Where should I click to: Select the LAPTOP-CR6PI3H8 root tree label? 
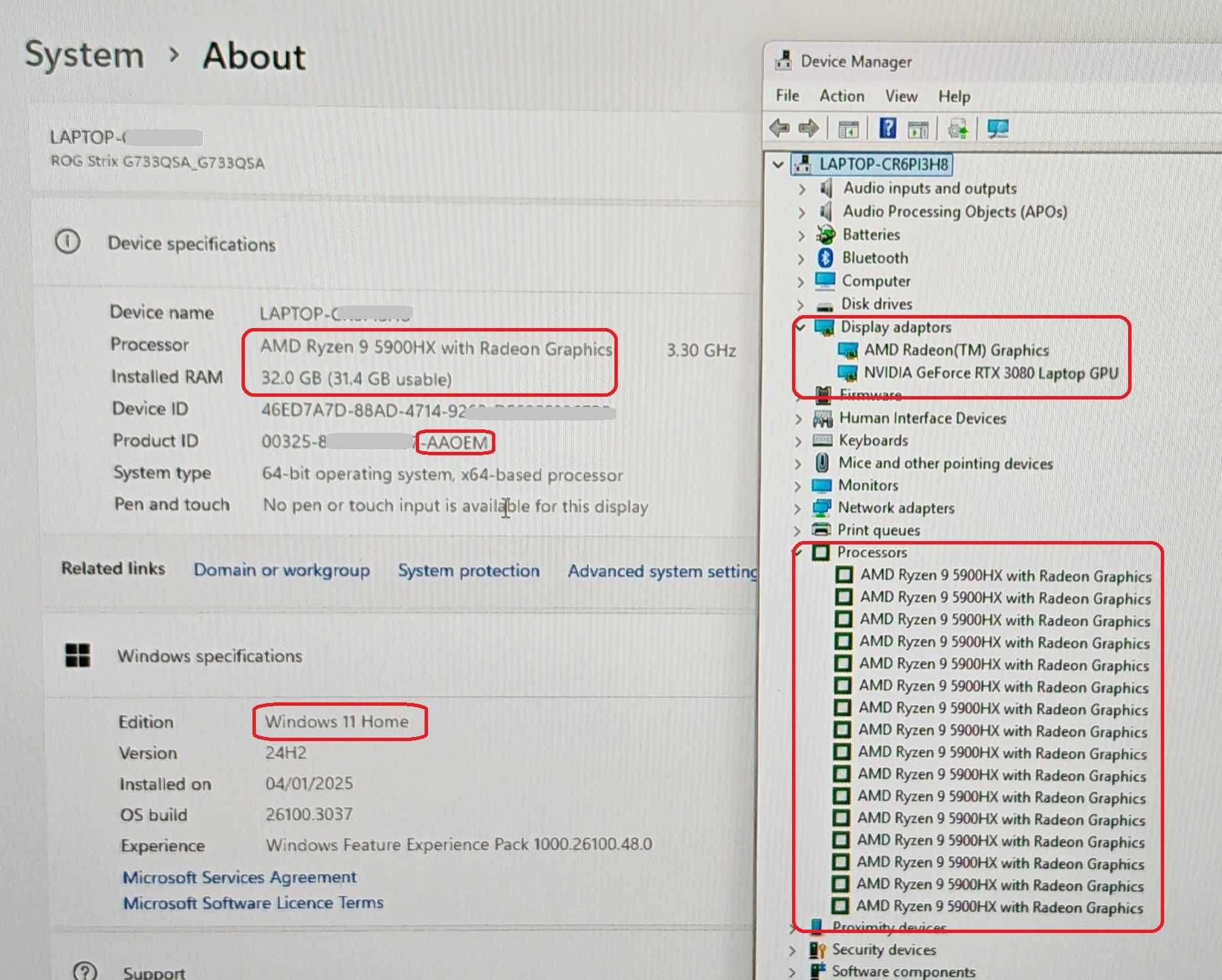click(x=884, y=164)
